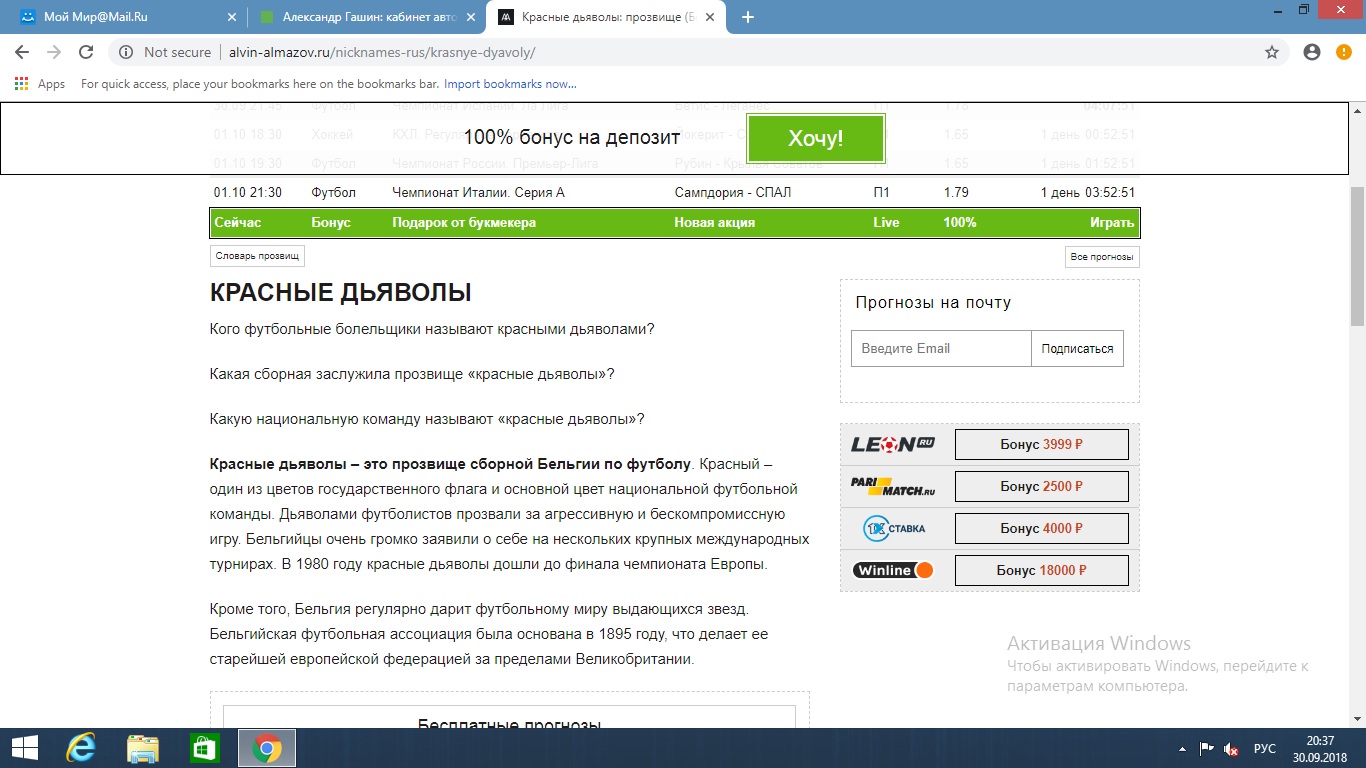The image size is (1366, 768).
Task: Reload the current page
Action: click(x=86, y=52)
